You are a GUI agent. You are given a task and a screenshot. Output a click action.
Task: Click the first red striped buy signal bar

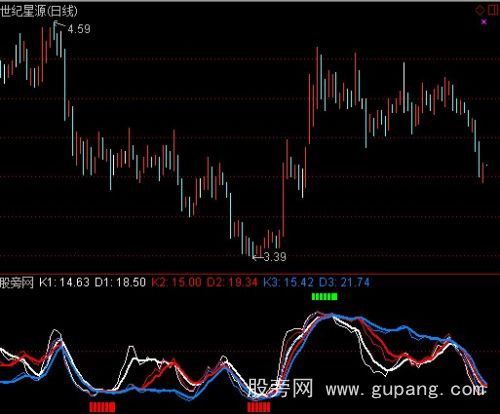coord(102,407)
